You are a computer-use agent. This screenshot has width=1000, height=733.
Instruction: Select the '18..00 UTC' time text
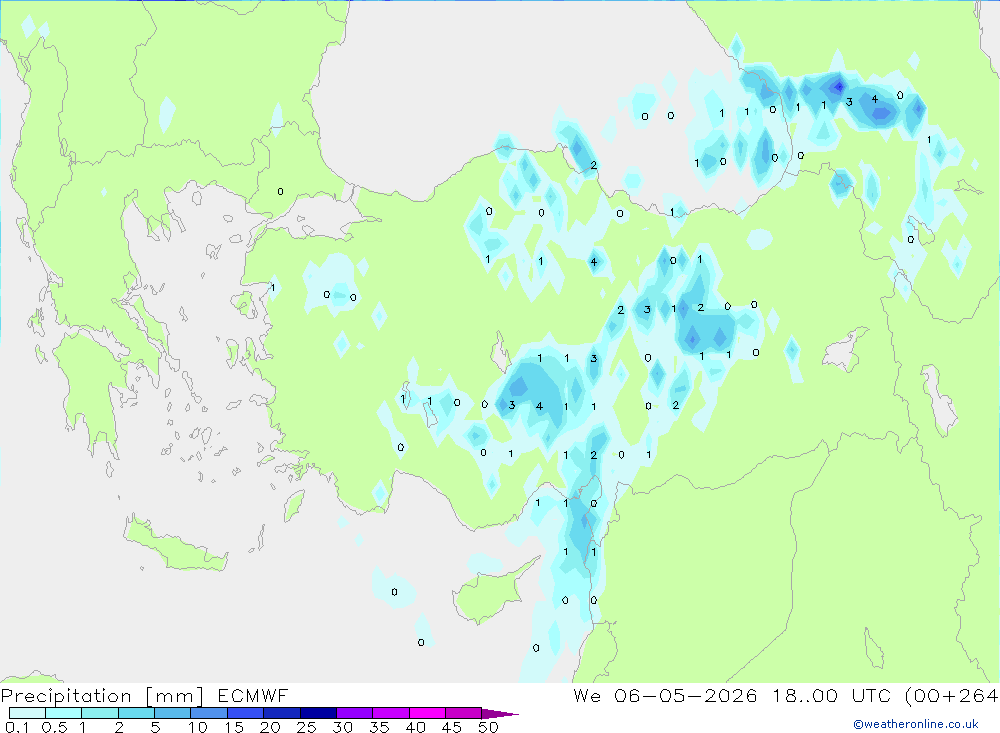832,695
